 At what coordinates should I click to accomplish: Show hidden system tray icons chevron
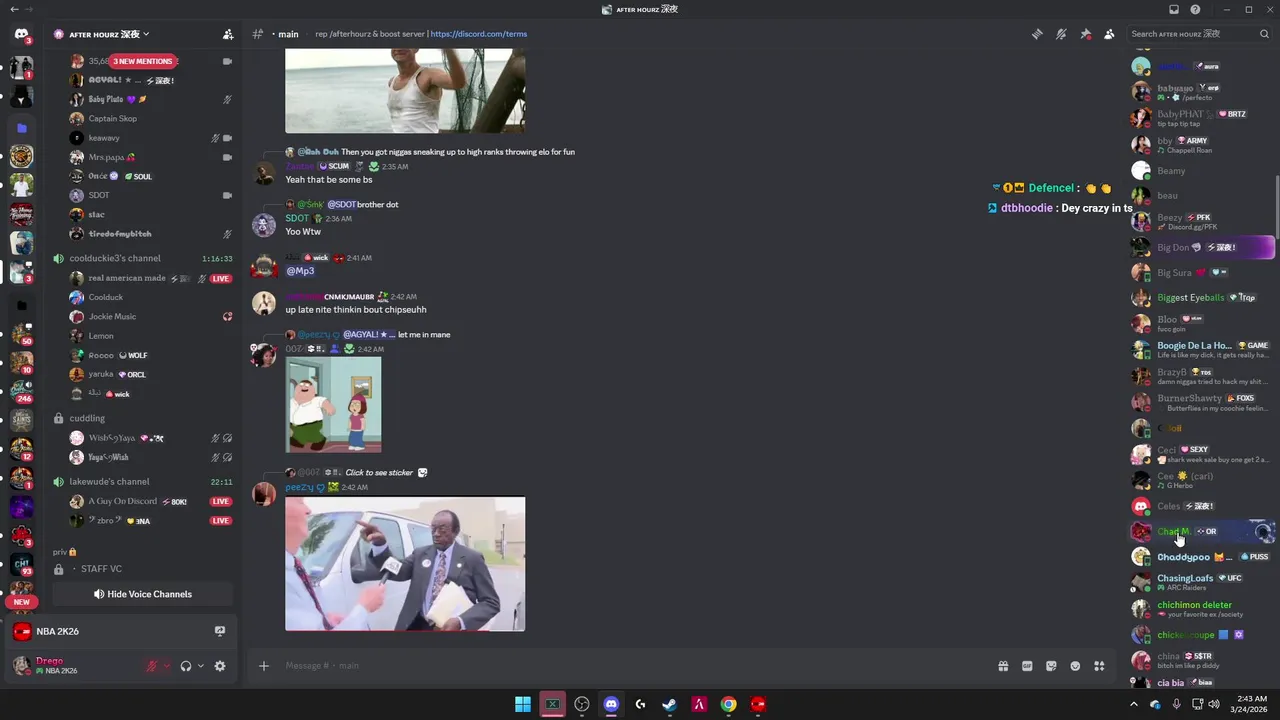pos(1133,704)
